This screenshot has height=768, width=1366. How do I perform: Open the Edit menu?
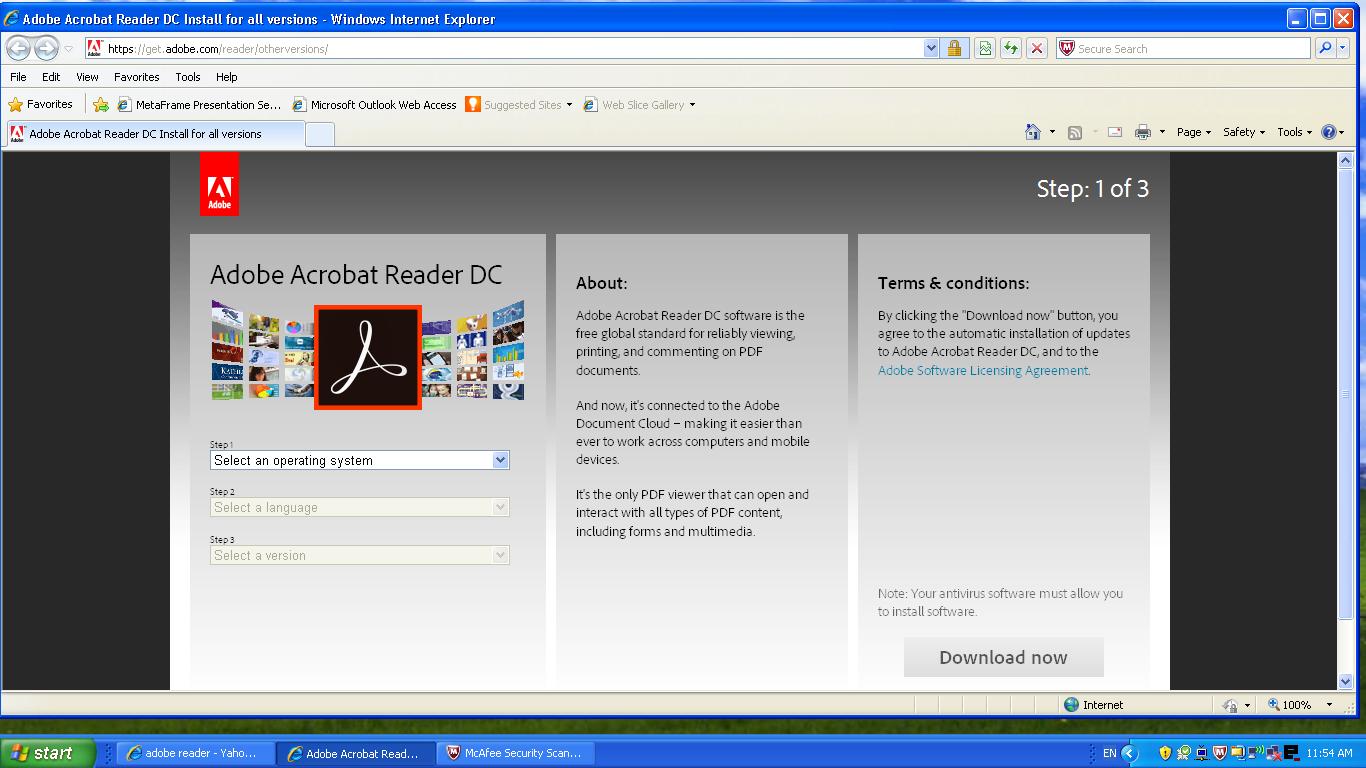tap(51, 77)
